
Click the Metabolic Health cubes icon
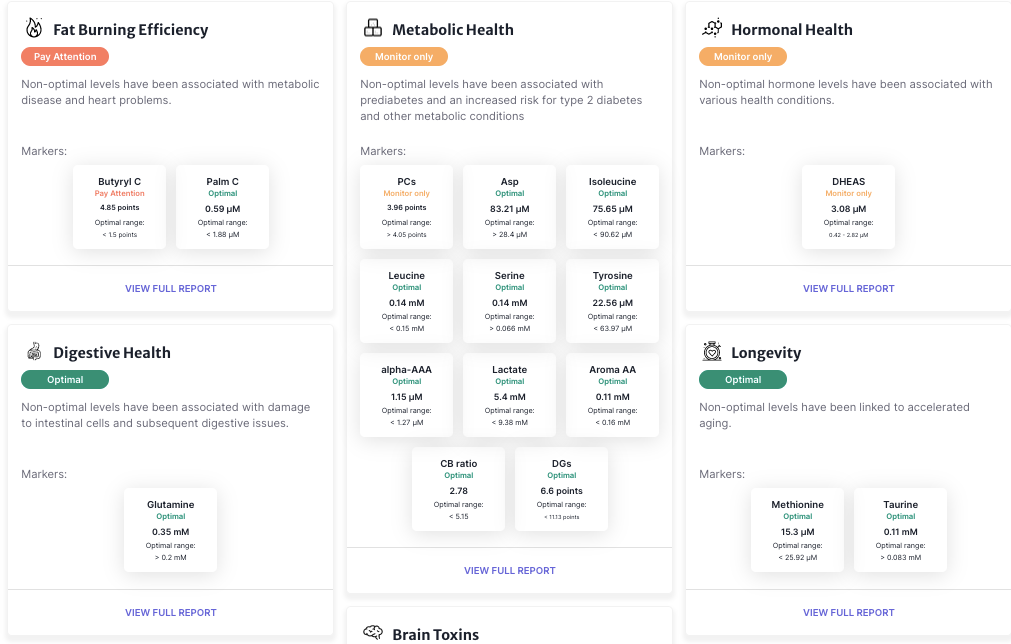(373, 28)
